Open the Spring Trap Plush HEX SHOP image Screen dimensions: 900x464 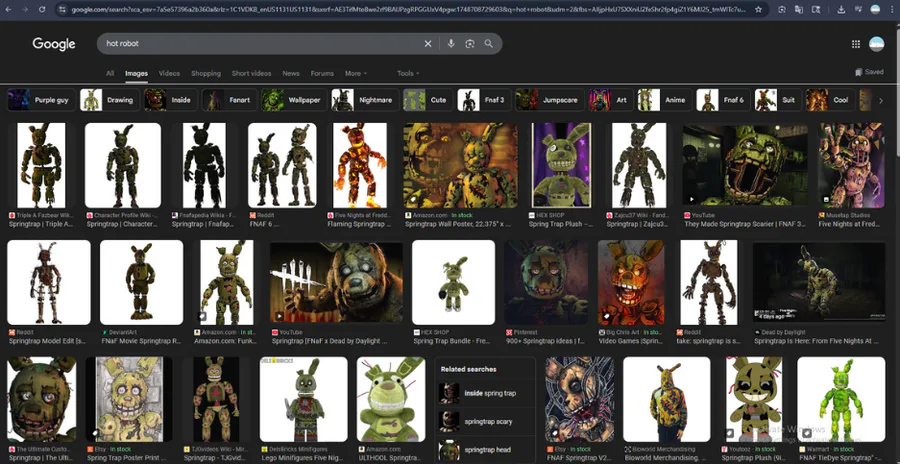pyautogui.click(x=561, y=165)
